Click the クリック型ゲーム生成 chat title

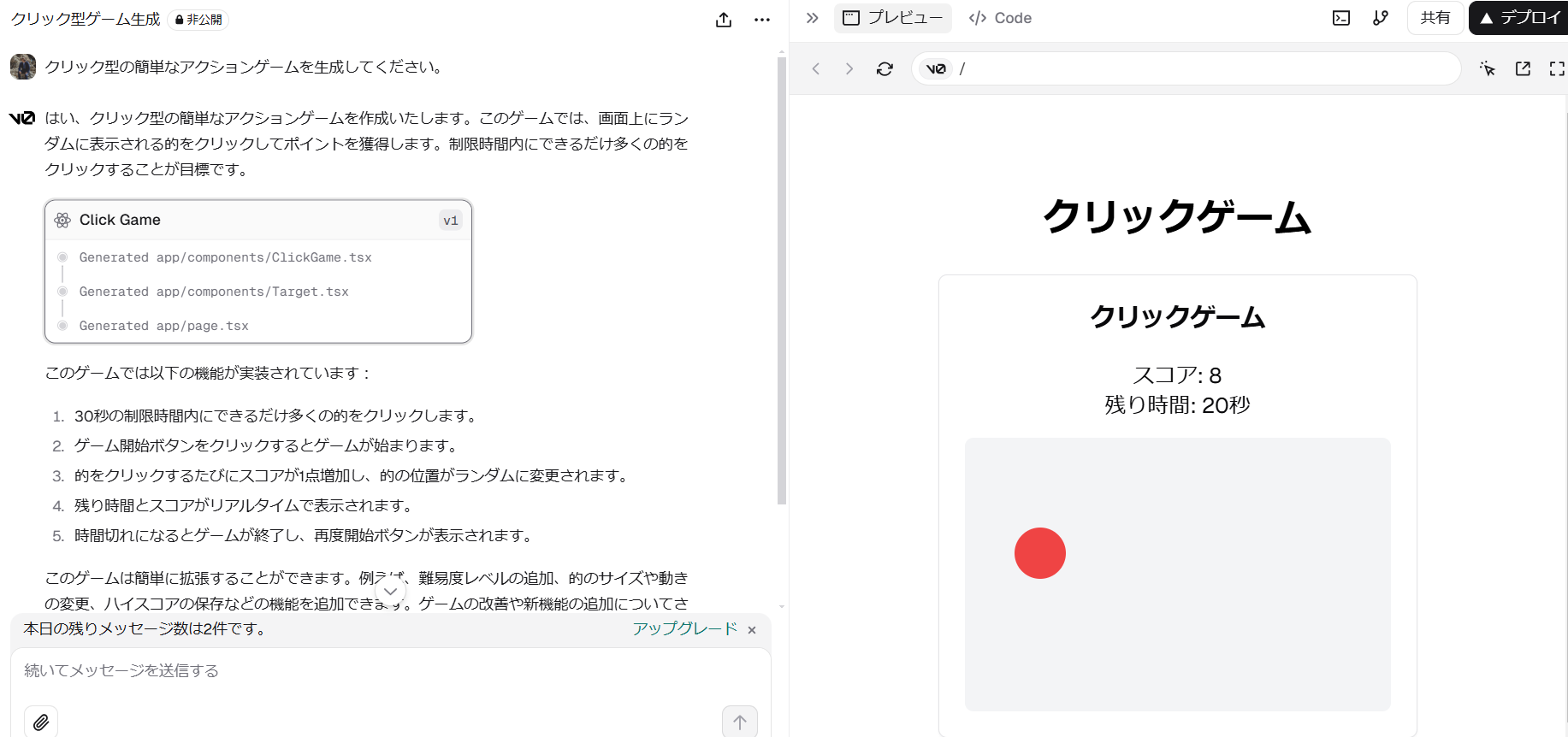(86, 19)
